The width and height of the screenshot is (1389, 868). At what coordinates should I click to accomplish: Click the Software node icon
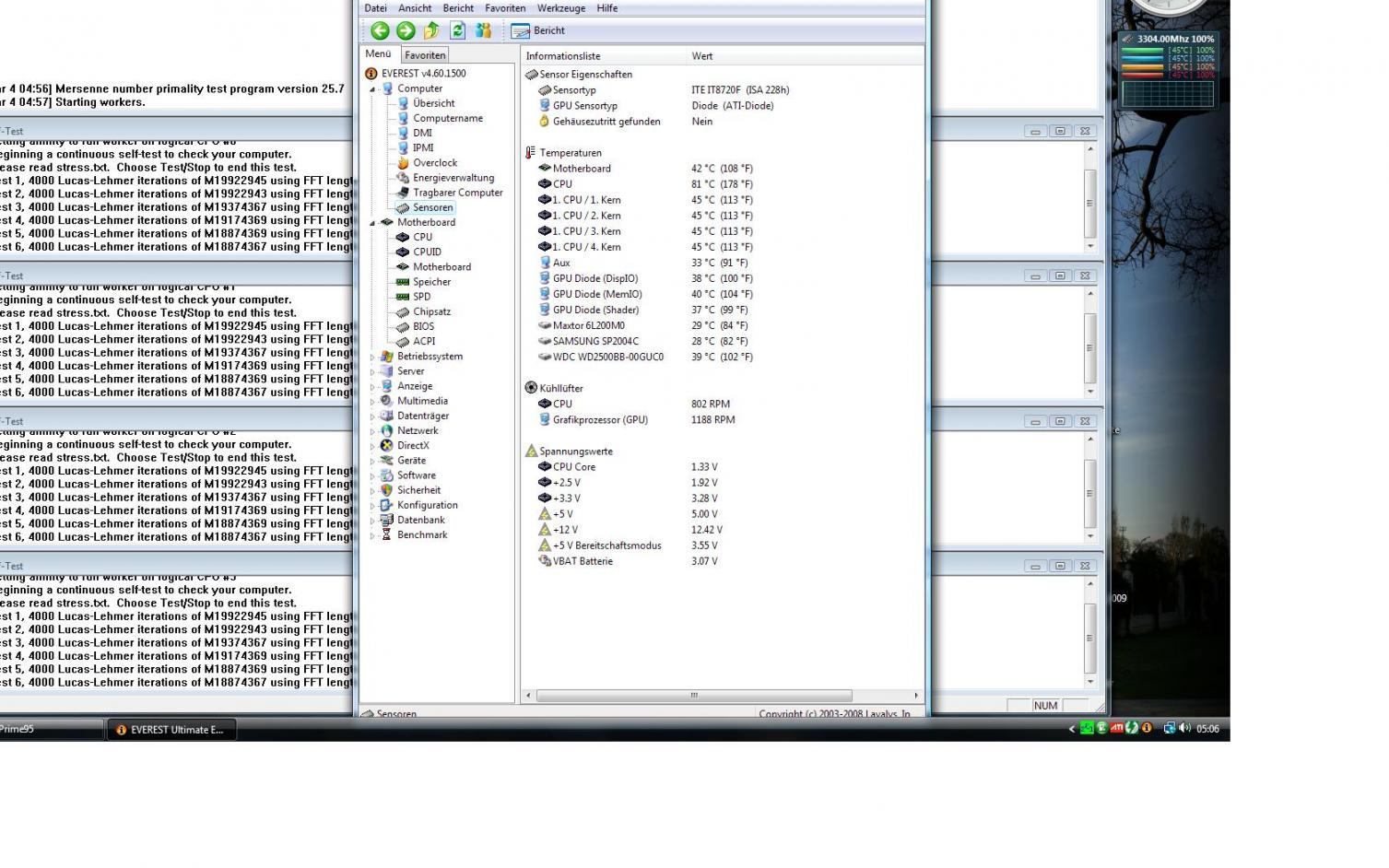pyautogui.click(x=387, y=475)
